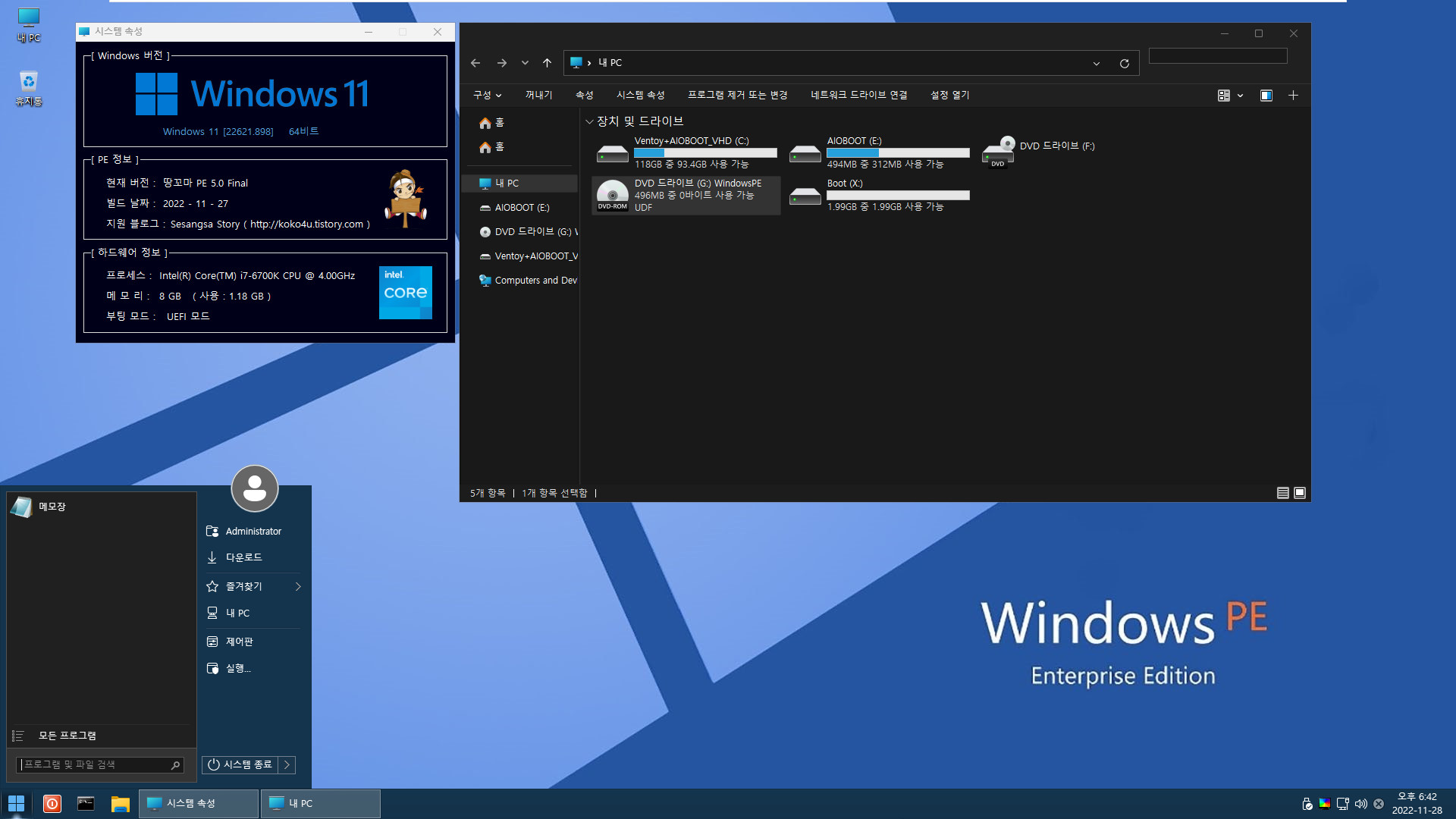Image resolution: width=1456 pixels, height=819 pixels.
Task: Click the Boot (X:) usage bar
Action: click(898, 196)
